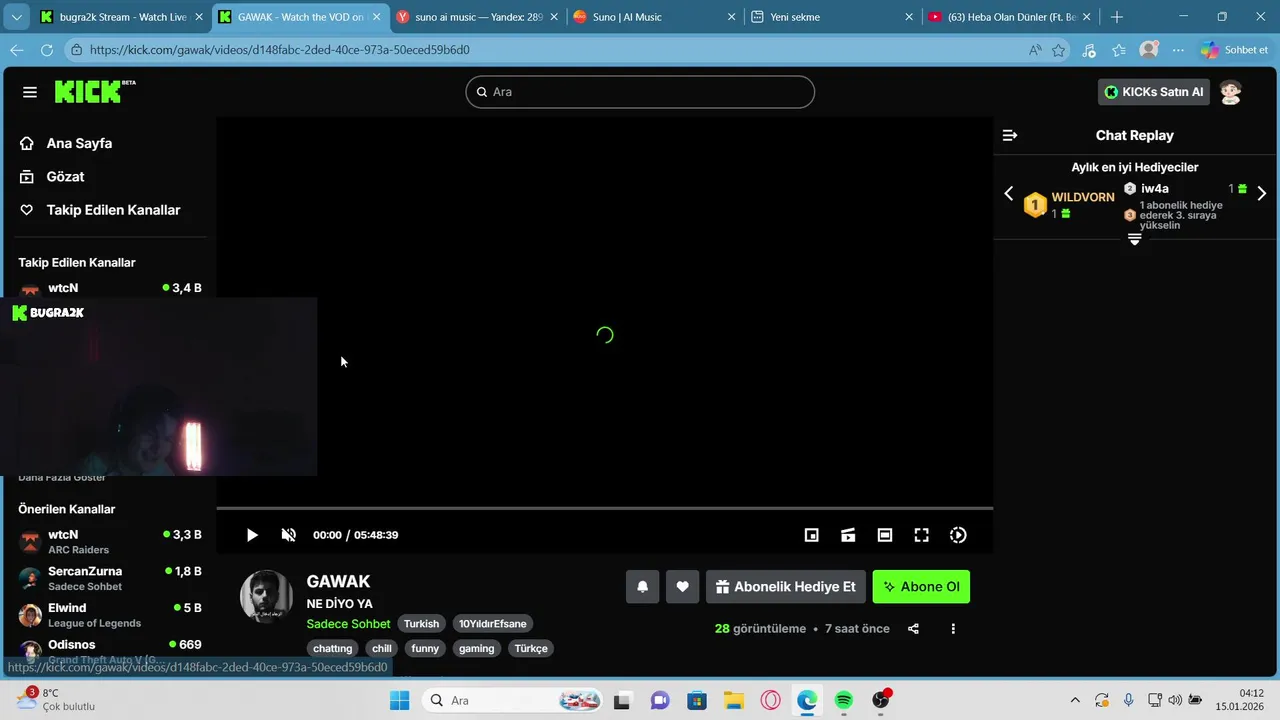Open GAWAK channel avatar
This screenshot has height=720, width=1280.
coord(266,596)
